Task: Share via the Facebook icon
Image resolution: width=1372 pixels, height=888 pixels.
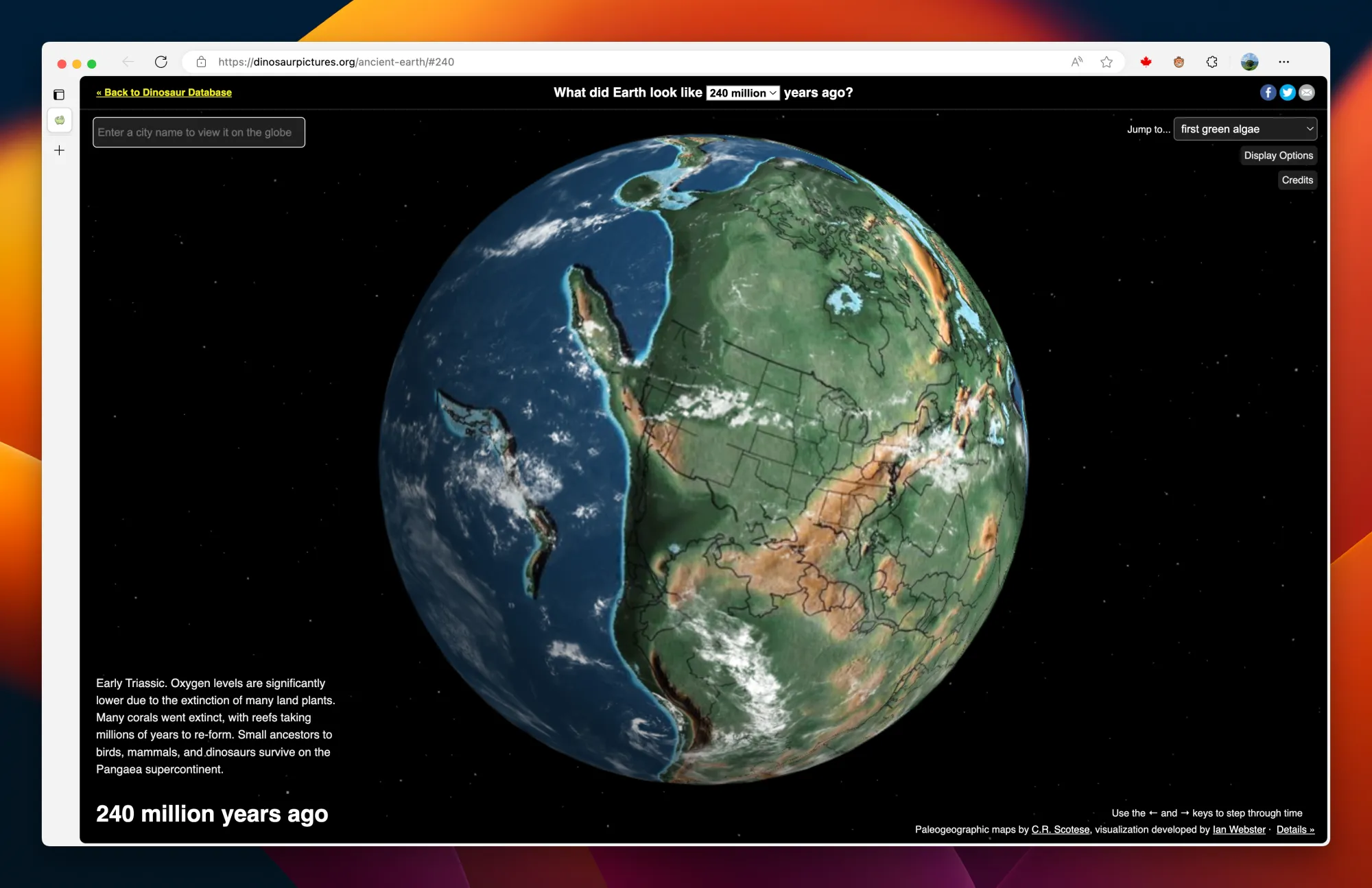Action: [x=1268, y=93]
